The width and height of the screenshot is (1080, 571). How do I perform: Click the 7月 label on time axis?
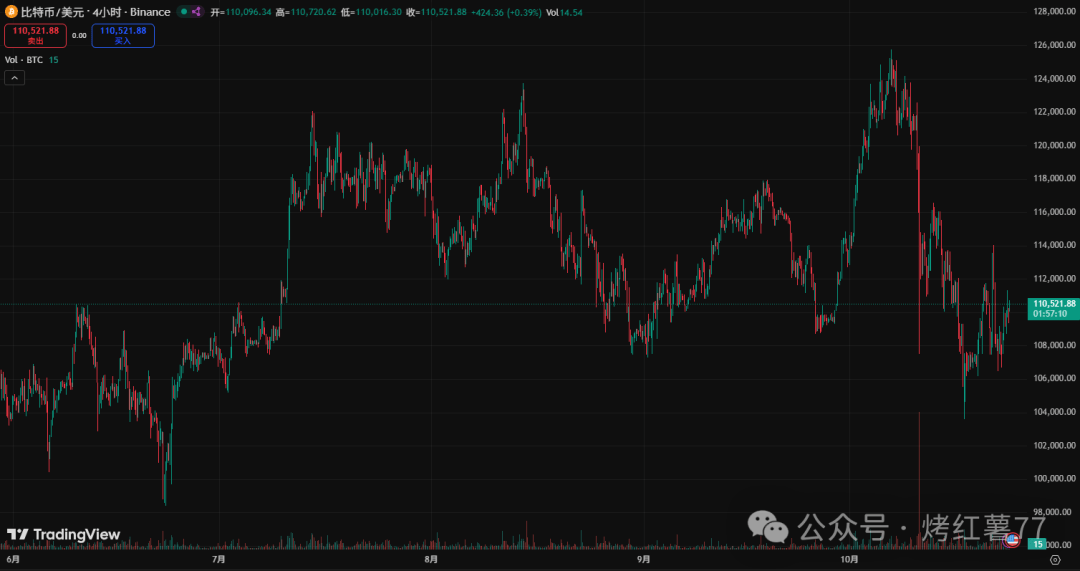(219, 560)
